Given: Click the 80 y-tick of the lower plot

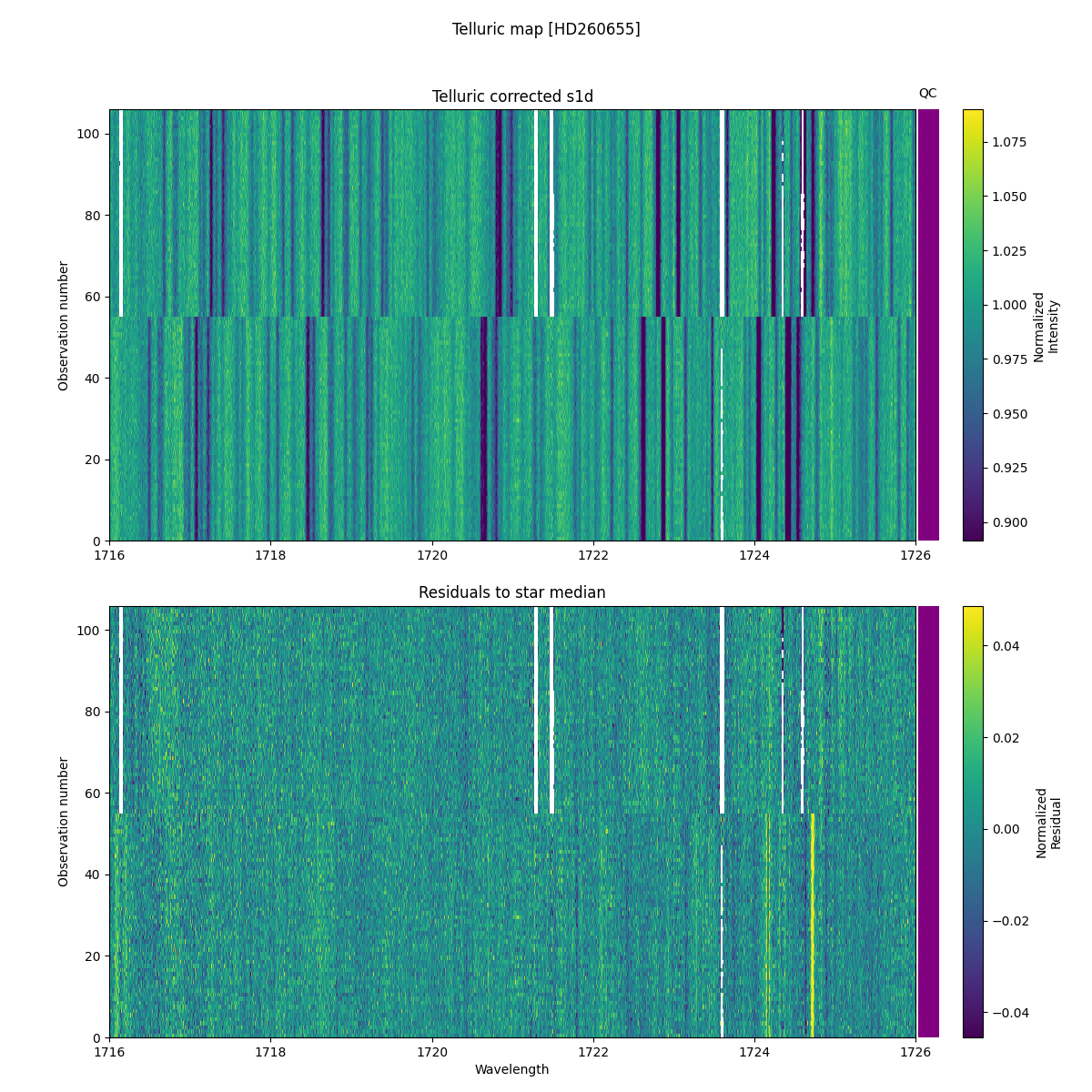Looking at the screenshot, I should coord(95,712).
